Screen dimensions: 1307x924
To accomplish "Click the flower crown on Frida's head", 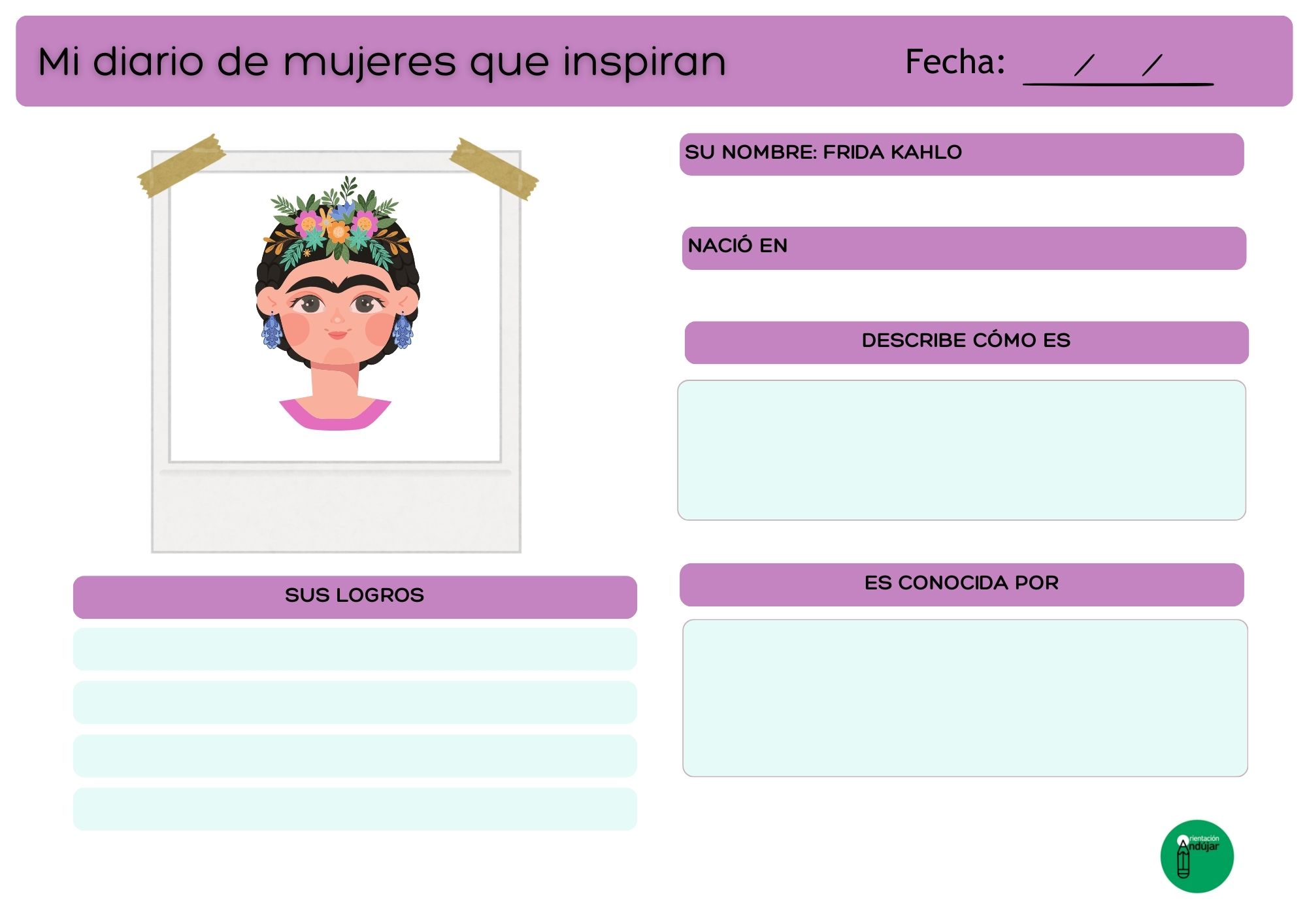I will coord(338,224).
